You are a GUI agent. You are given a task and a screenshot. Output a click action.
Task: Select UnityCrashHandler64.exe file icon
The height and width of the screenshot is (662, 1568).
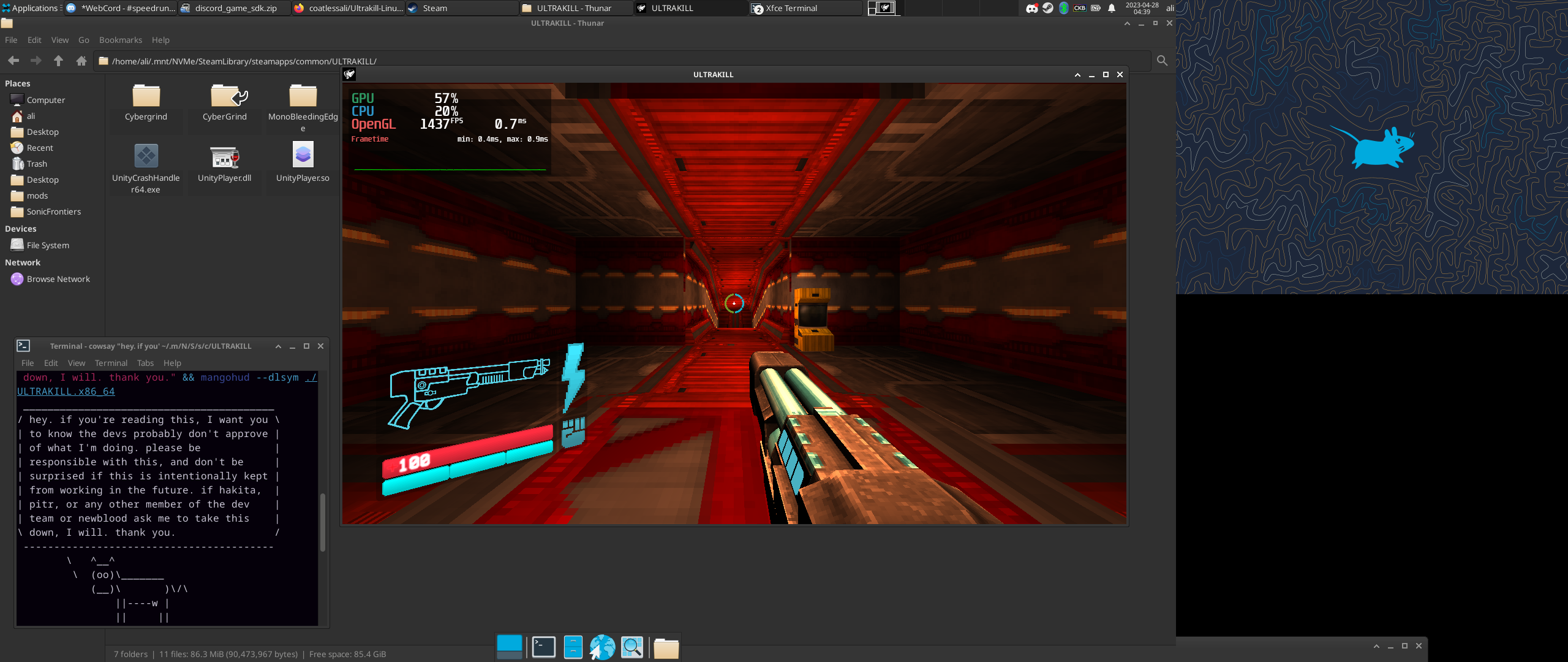(146, 156)
